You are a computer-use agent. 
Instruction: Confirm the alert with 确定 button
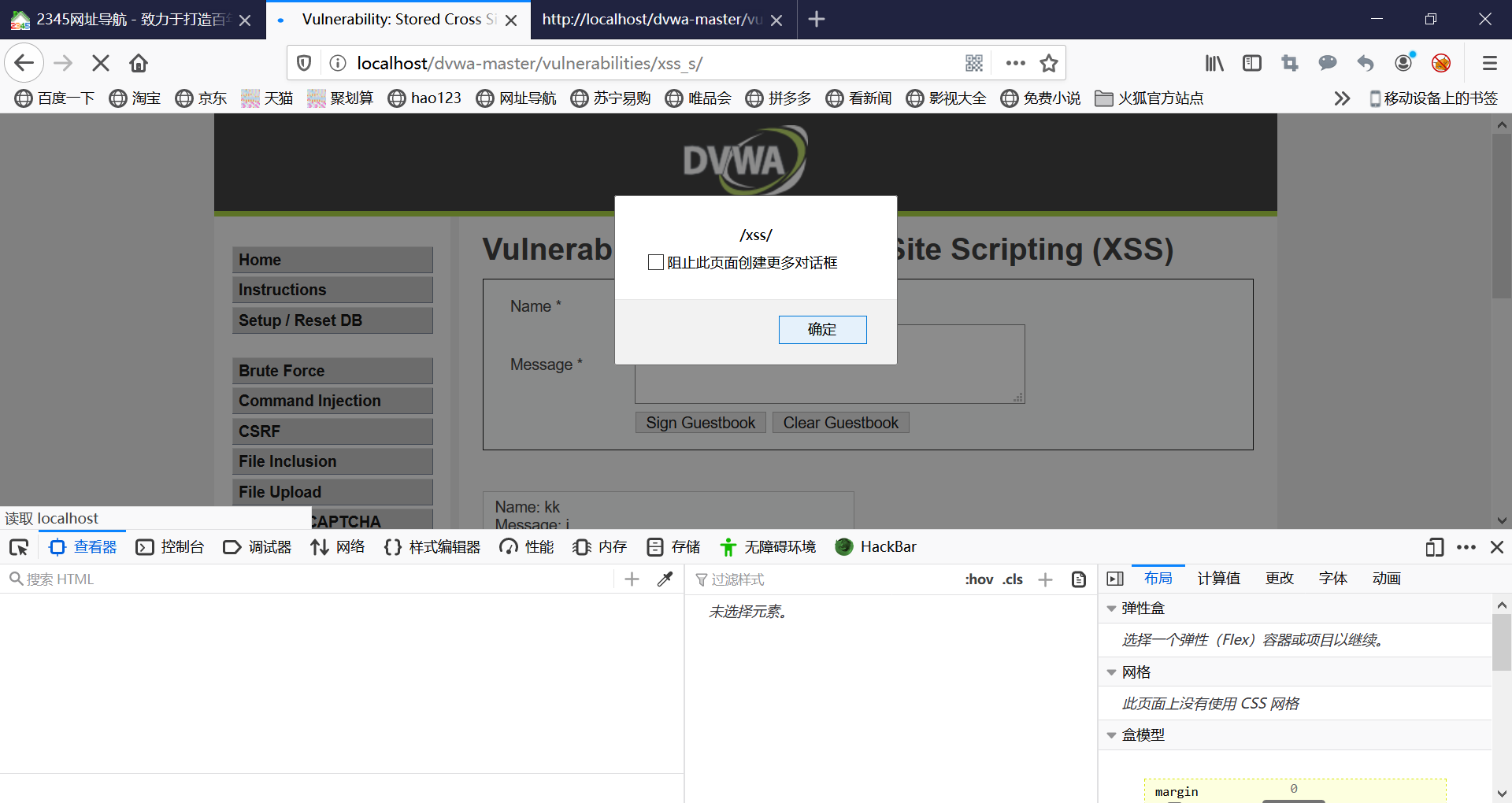pos(822,330)
